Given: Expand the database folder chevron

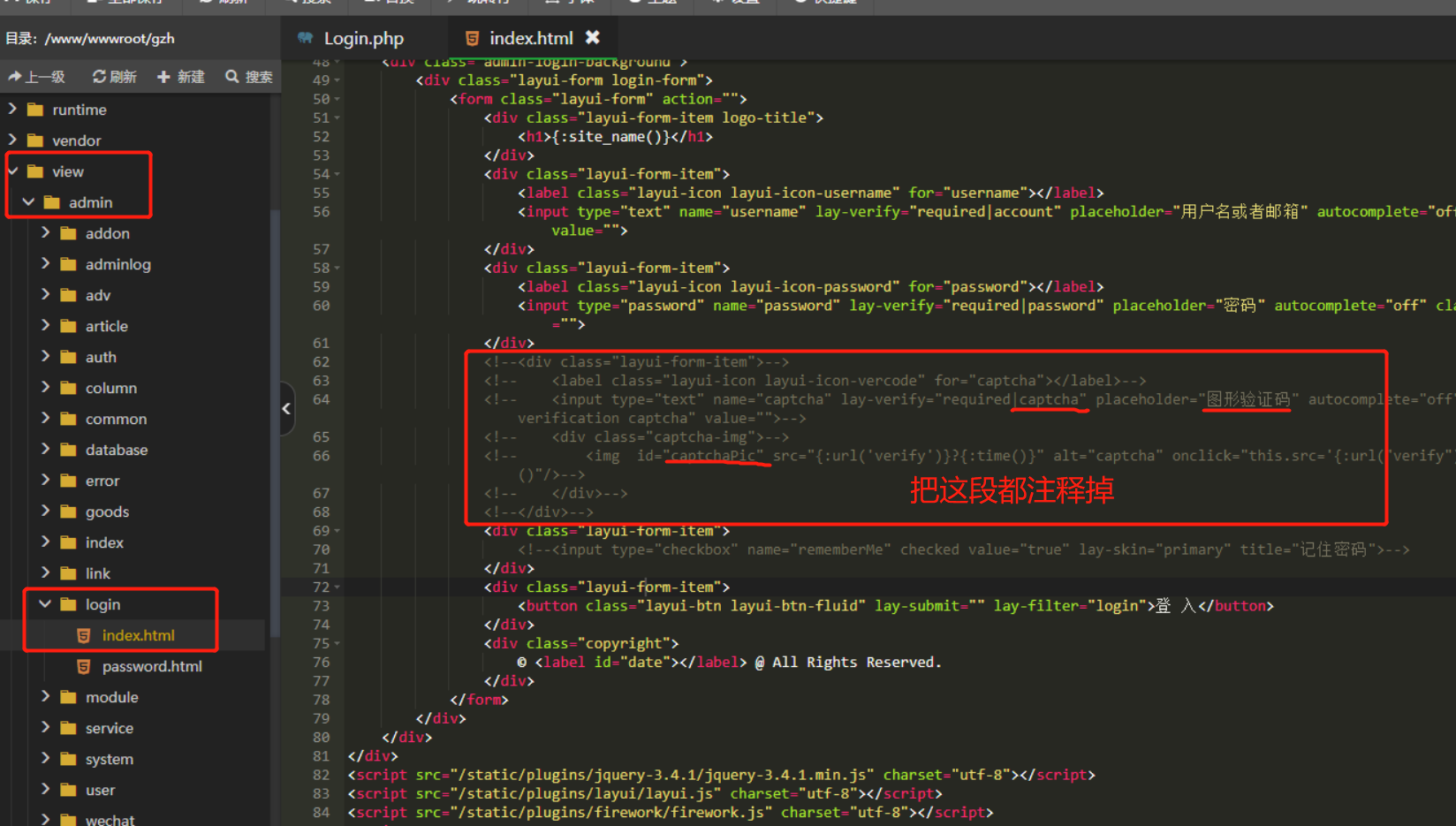Looking at the screenshot, I should (x=45, y=450).
